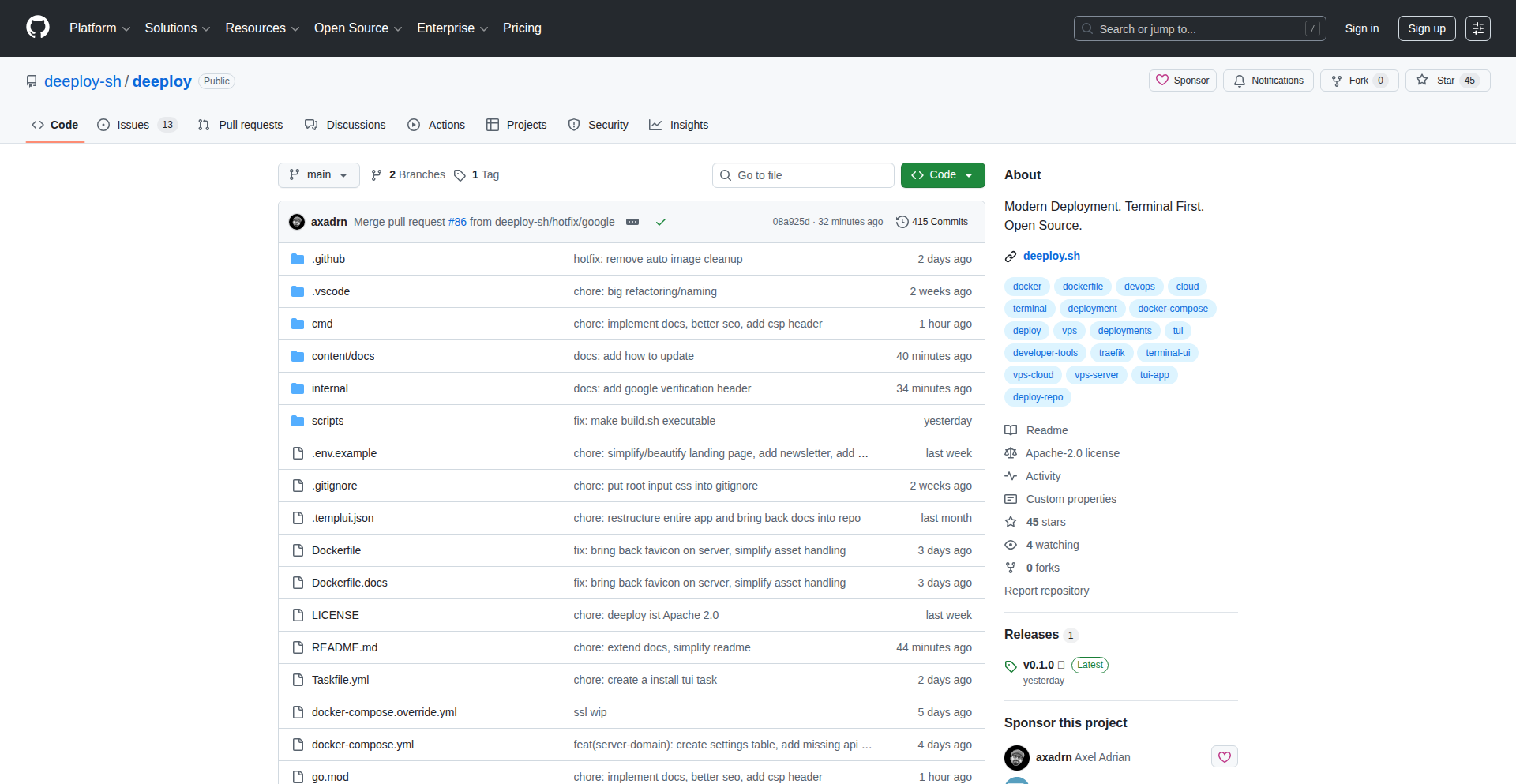View the 415 Commits history
Image resolution: width=1516 pixels, height=784 pixels.
tap(932, 222)
